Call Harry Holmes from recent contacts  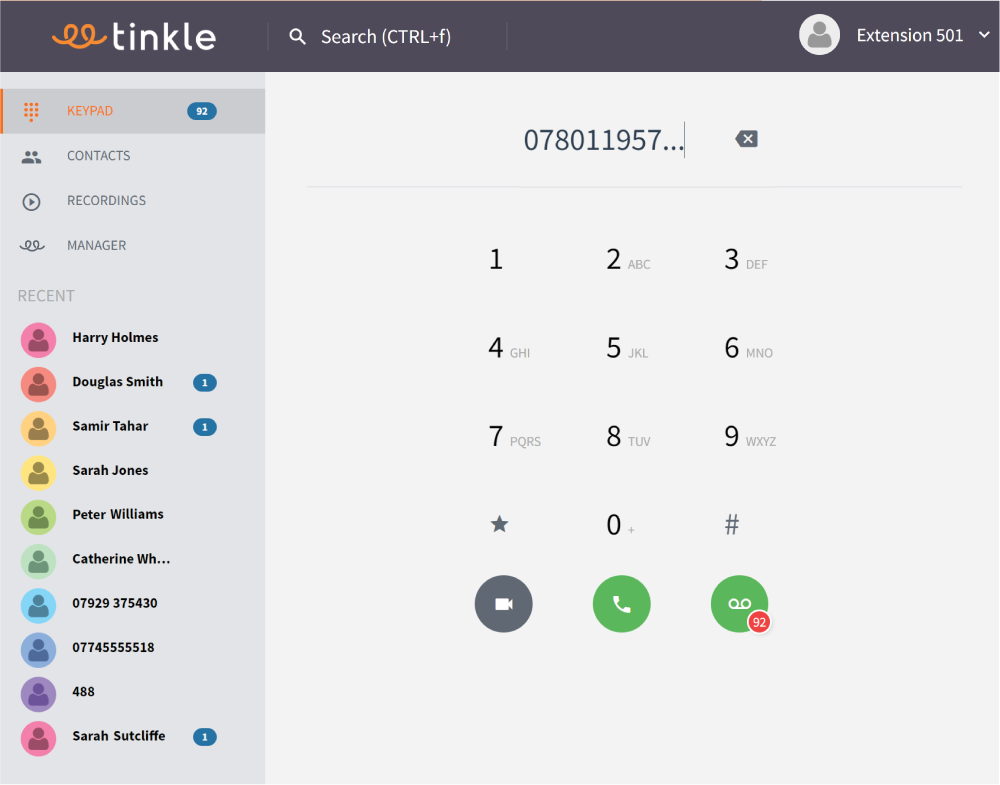[115, 338]
